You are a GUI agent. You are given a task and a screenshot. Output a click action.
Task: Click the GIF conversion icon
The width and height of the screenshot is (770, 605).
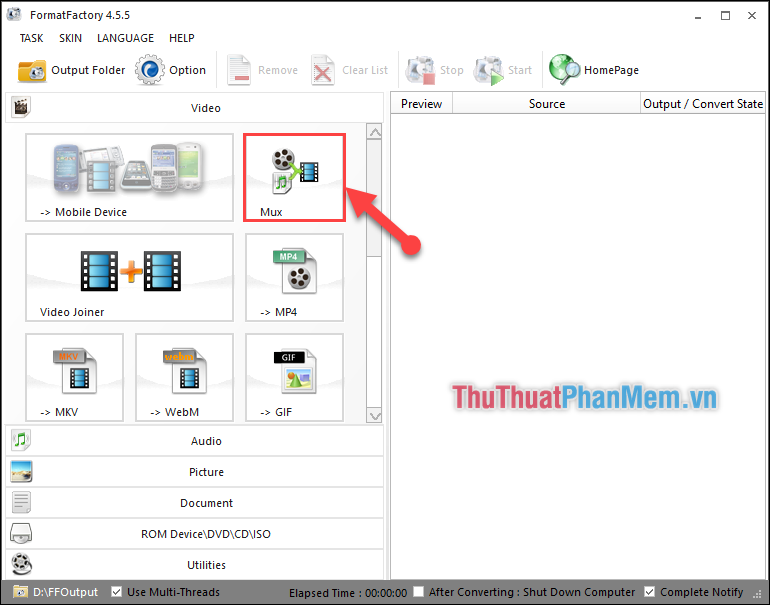[x=294, y=377]
